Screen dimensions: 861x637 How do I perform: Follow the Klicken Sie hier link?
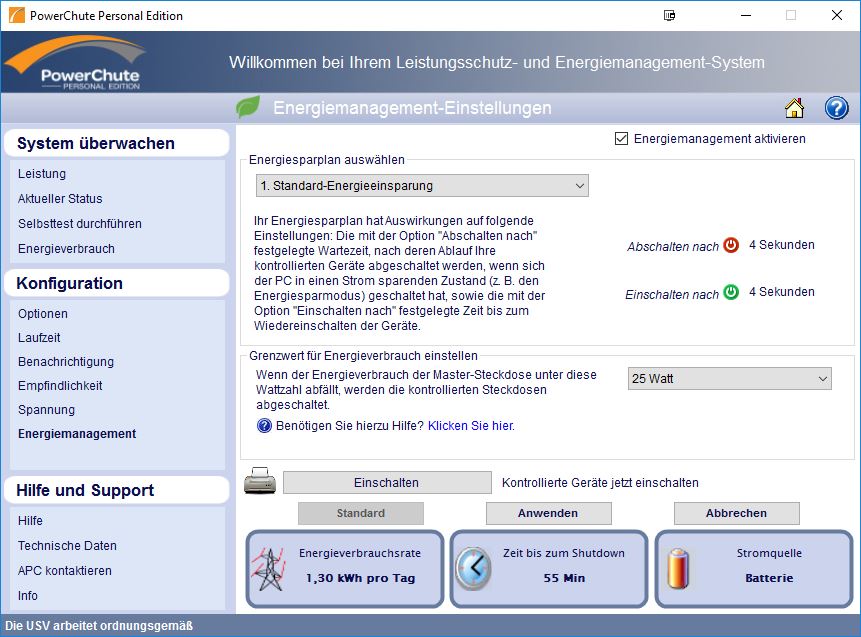point(471,426)
